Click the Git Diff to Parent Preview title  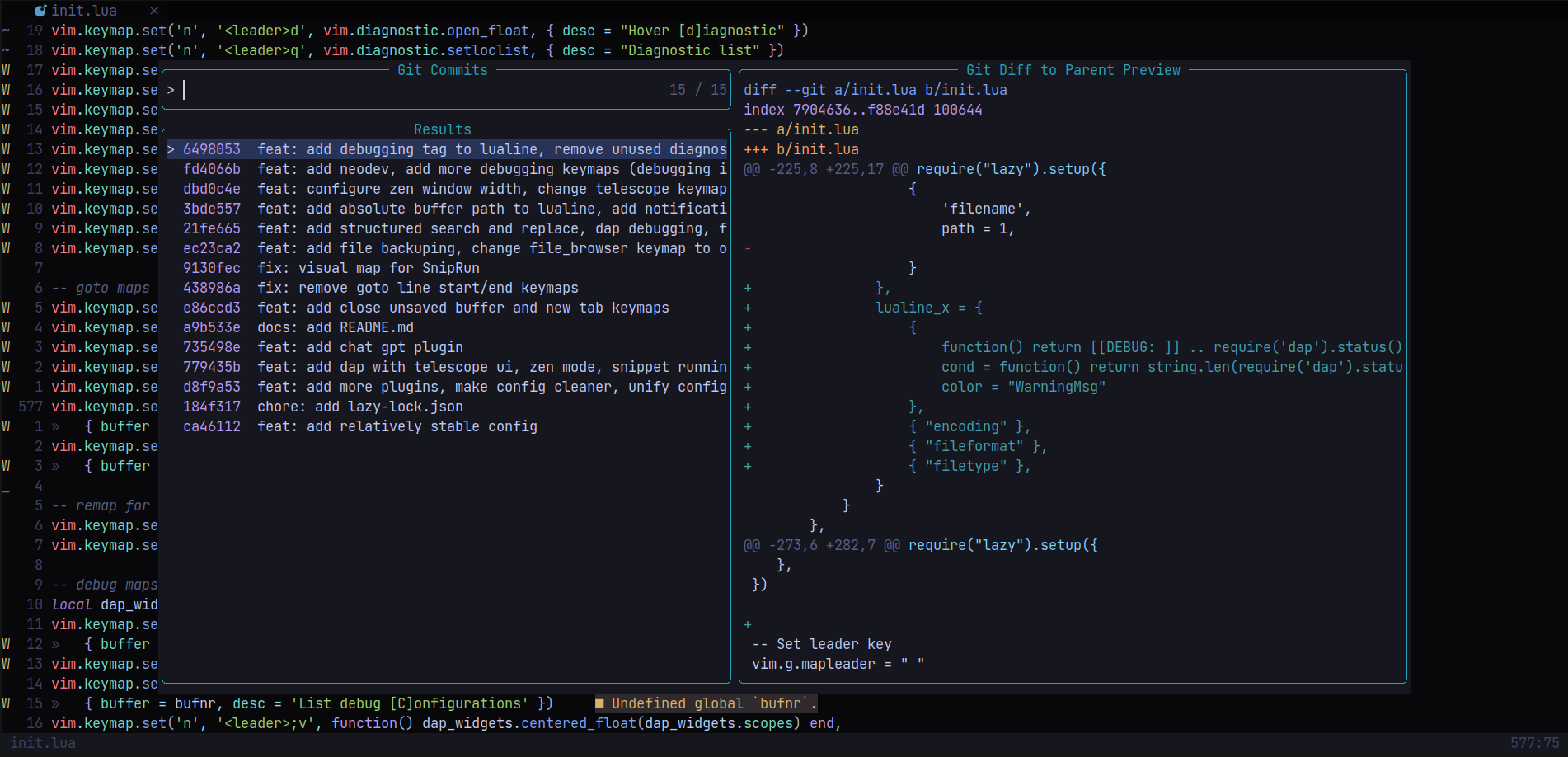pos(1073,70)
